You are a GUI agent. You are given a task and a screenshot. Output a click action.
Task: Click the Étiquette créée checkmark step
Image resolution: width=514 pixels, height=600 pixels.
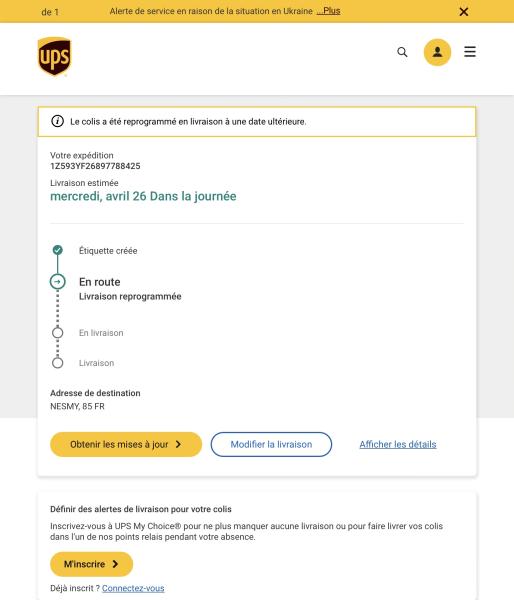pyautogui.click(x=57, y=250)
